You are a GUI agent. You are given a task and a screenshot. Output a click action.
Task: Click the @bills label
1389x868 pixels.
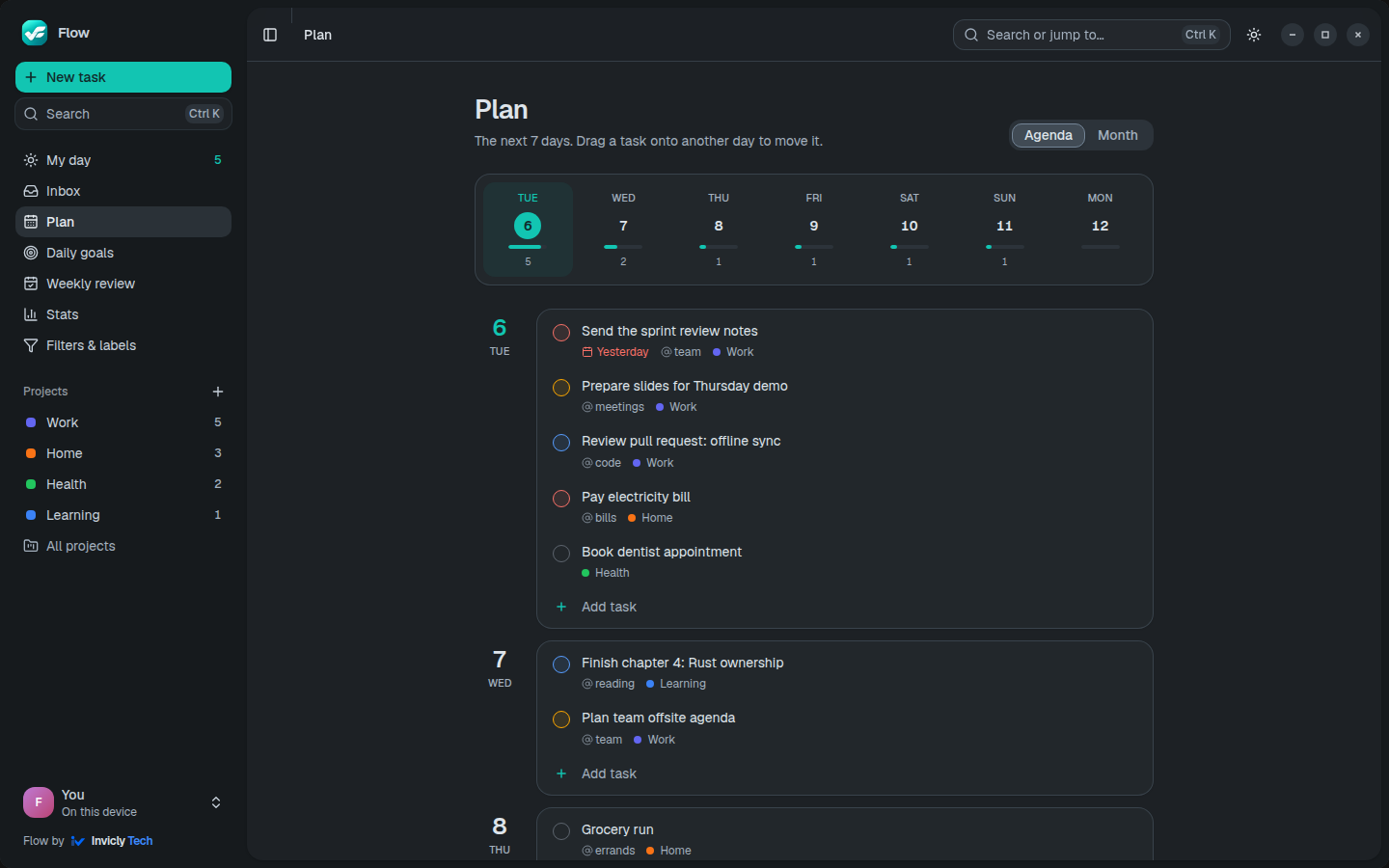599,518
